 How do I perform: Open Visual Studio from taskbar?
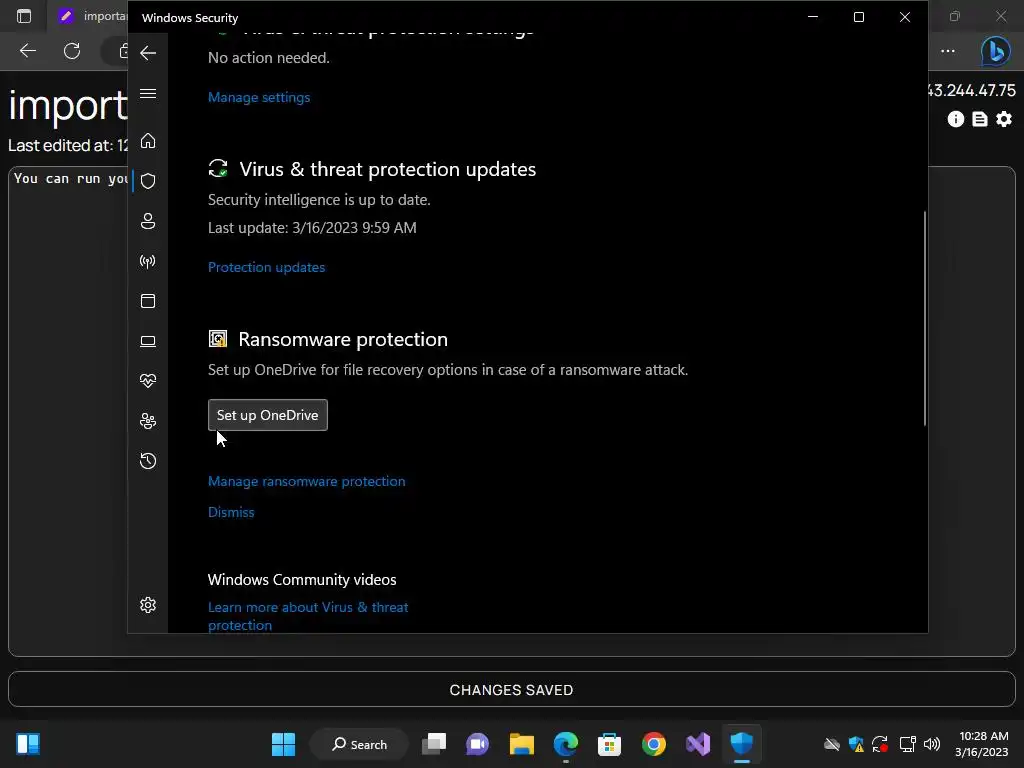click(697, 744)
